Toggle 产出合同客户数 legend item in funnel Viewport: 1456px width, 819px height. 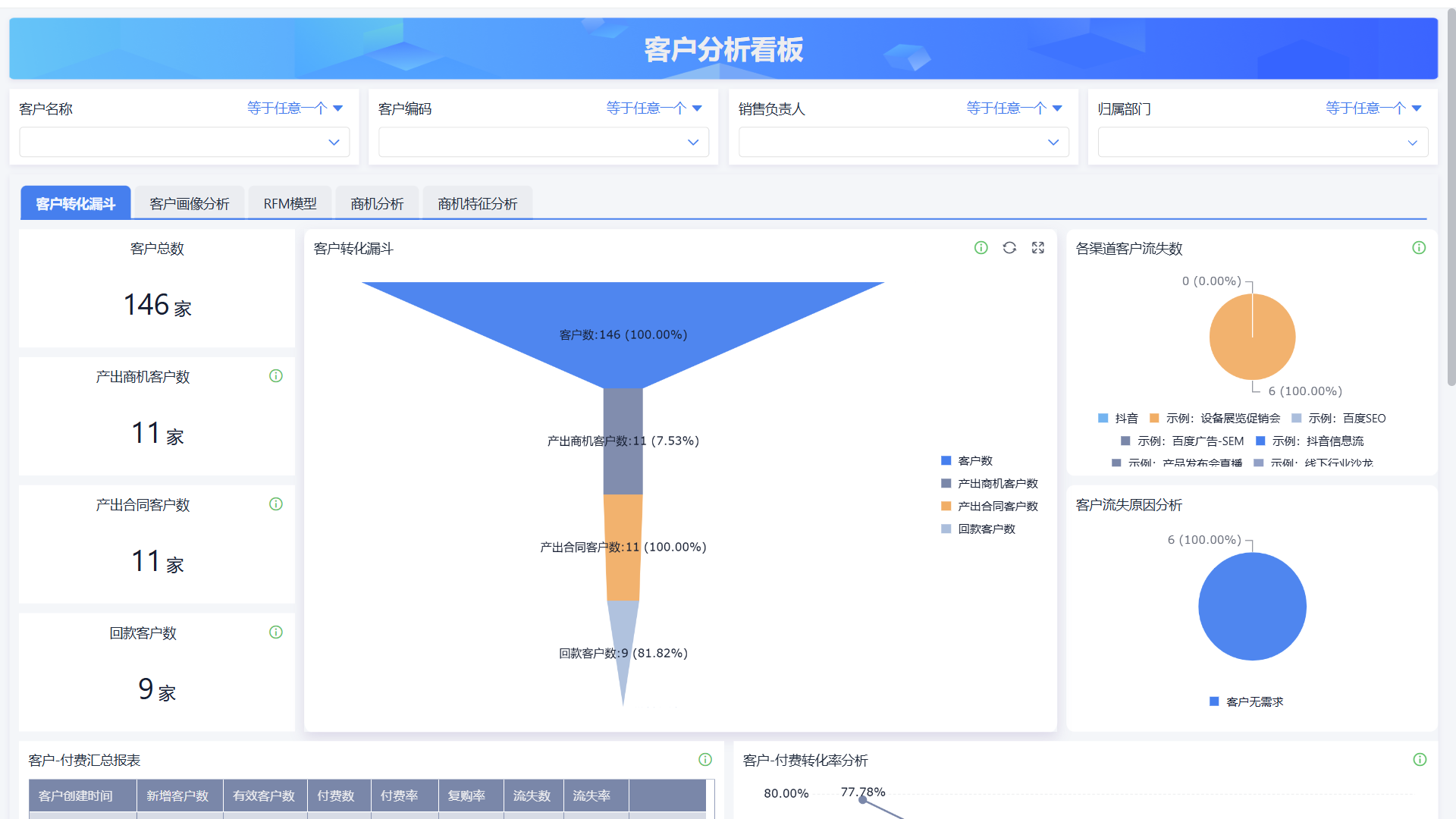(997, 507)
